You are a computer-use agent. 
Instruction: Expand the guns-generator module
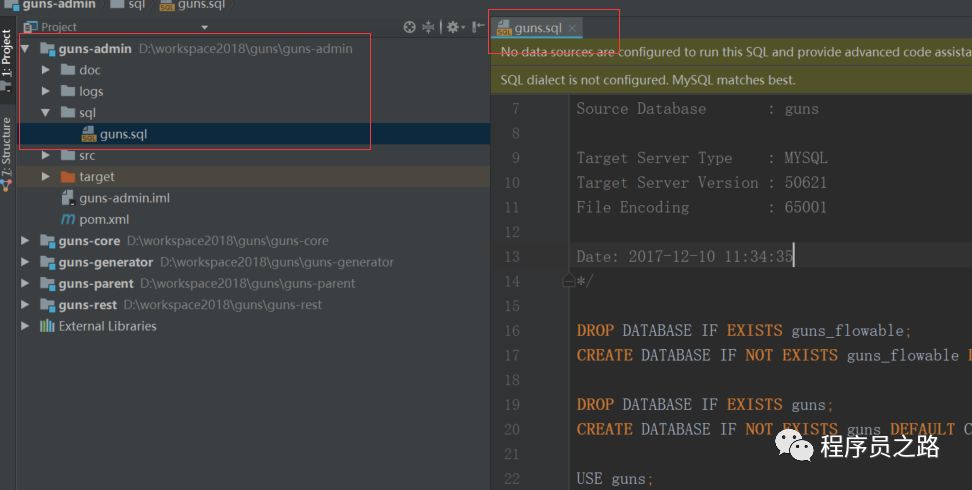tap(25, 262)
